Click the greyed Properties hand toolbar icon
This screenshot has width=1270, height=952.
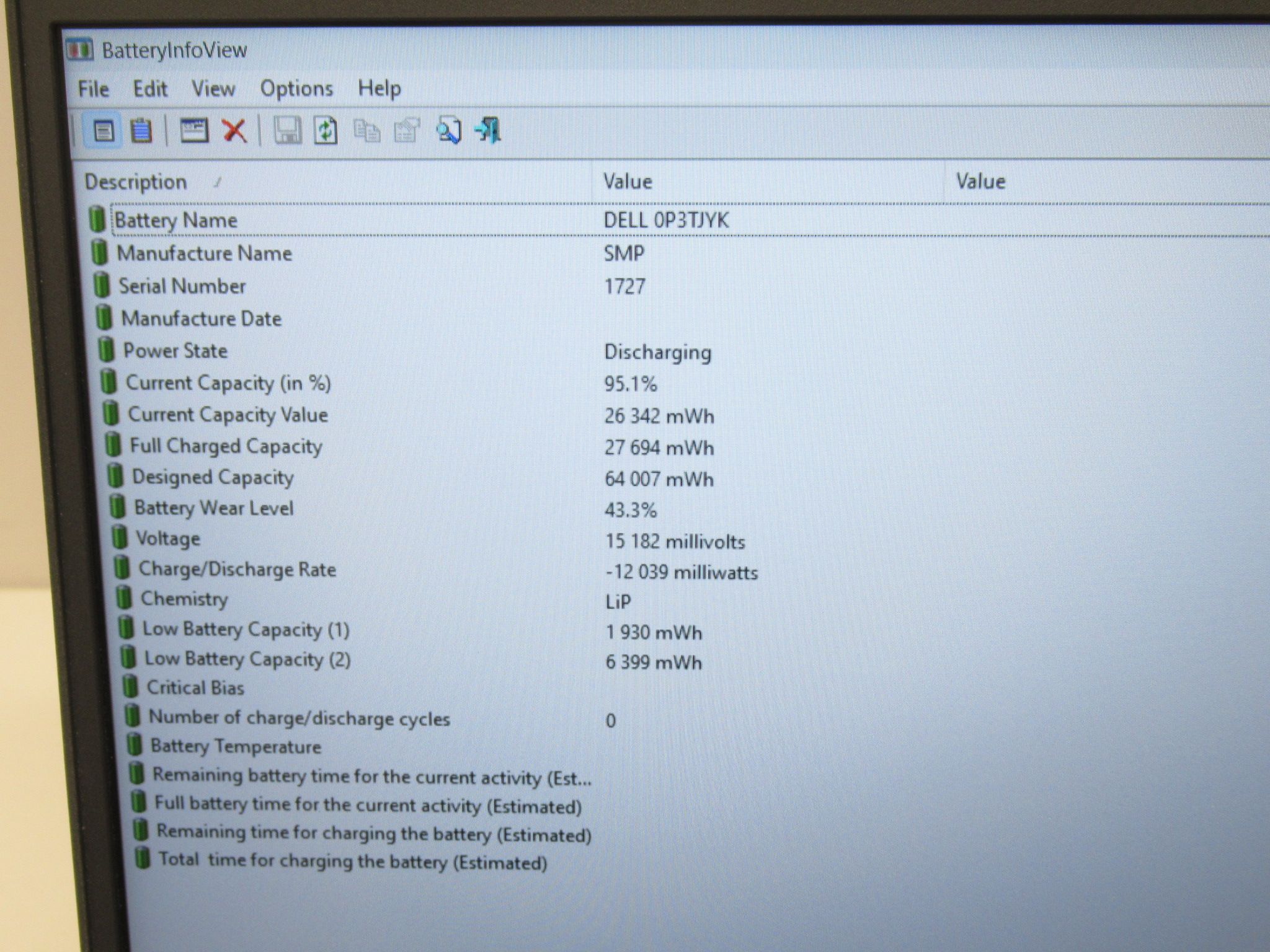pyautogui.click(x=407, y=131)
